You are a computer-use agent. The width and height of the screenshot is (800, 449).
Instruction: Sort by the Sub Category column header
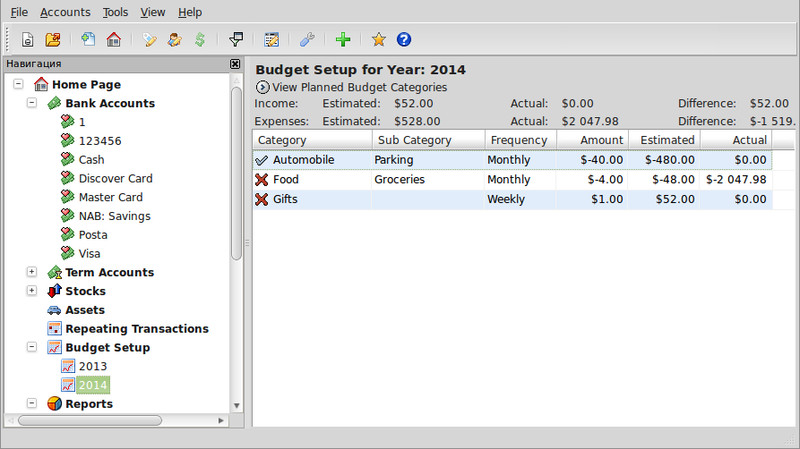click(x=429, y=140)
